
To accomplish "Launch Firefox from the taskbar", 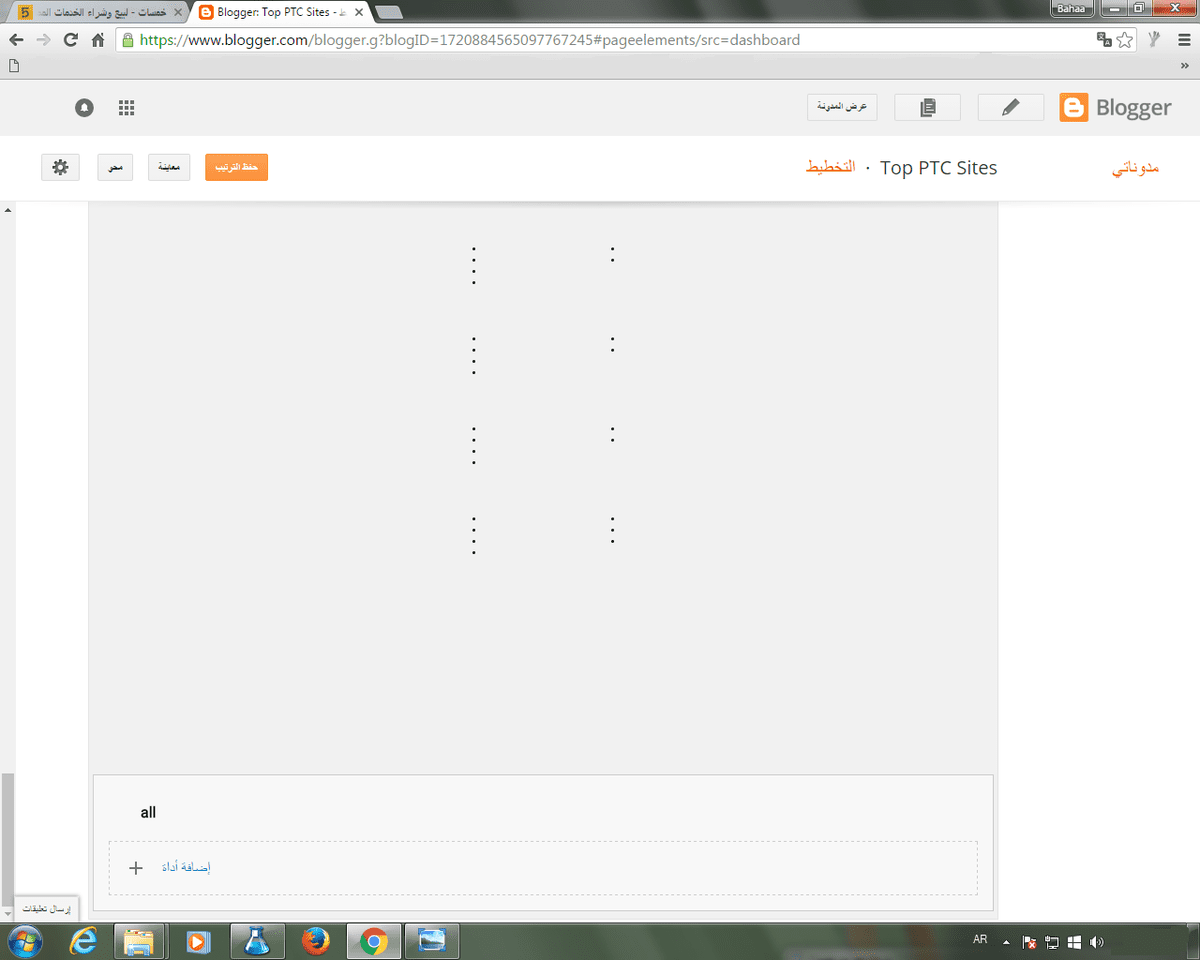I will 316,941.
